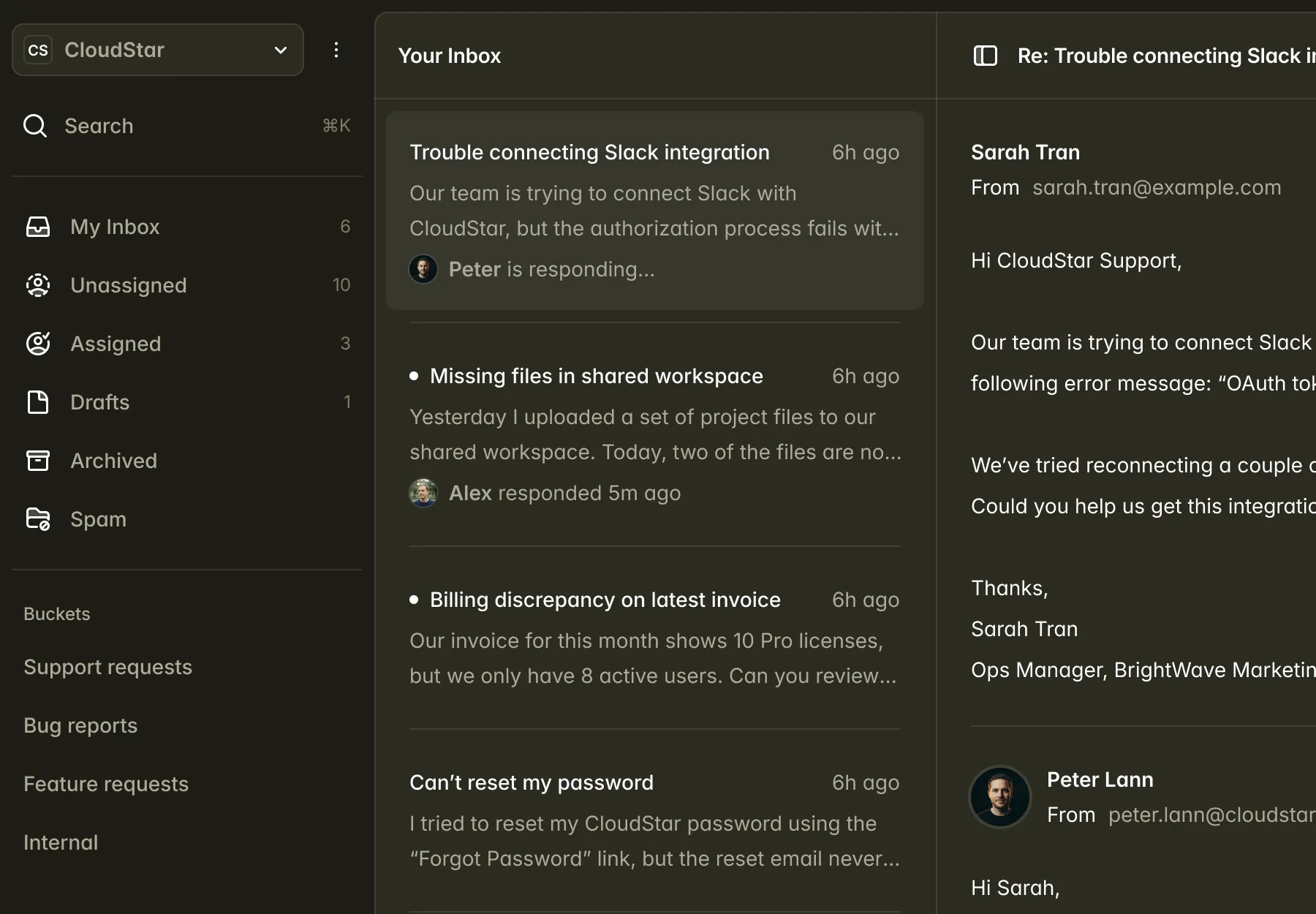Open the Support requests bucket
Viewport: 1316px width, 914px height.
point(107,667)
